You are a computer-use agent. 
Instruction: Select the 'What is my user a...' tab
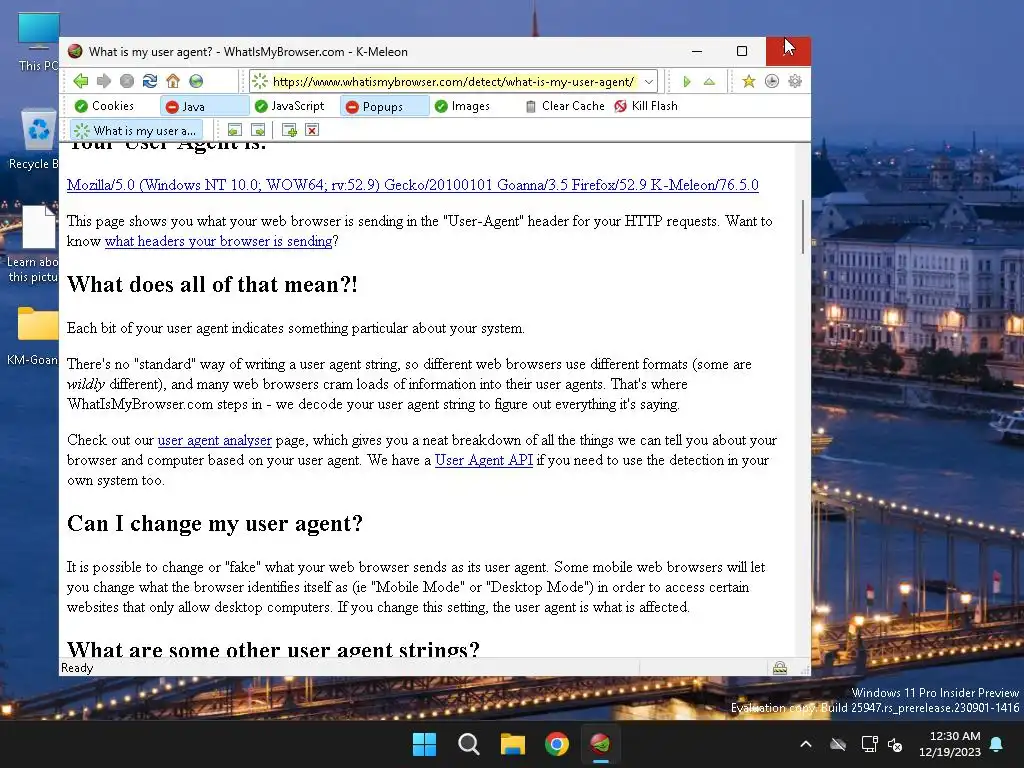point(136,131)
